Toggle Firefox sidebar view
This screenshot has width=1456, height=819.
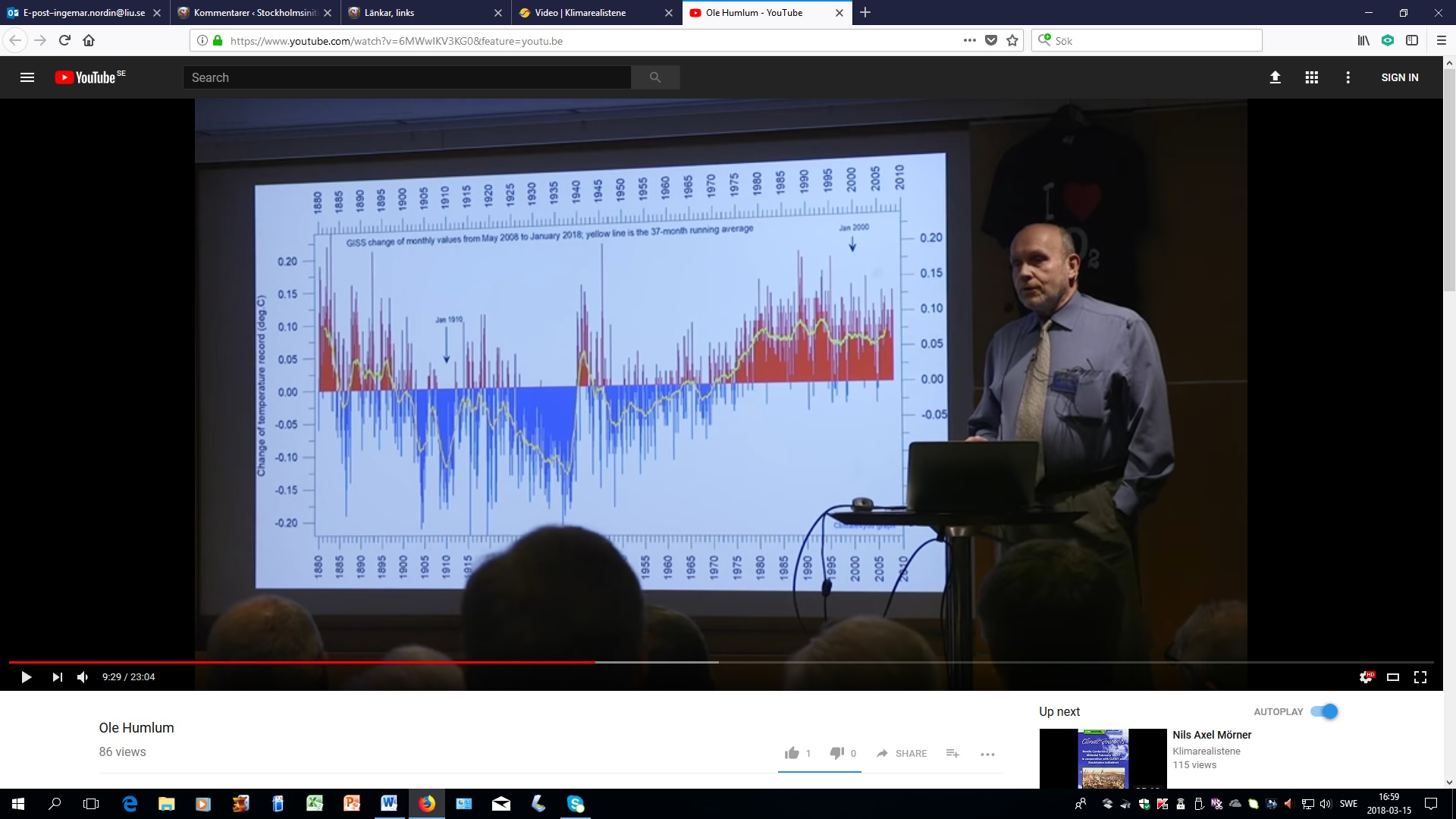[1412, 40]
